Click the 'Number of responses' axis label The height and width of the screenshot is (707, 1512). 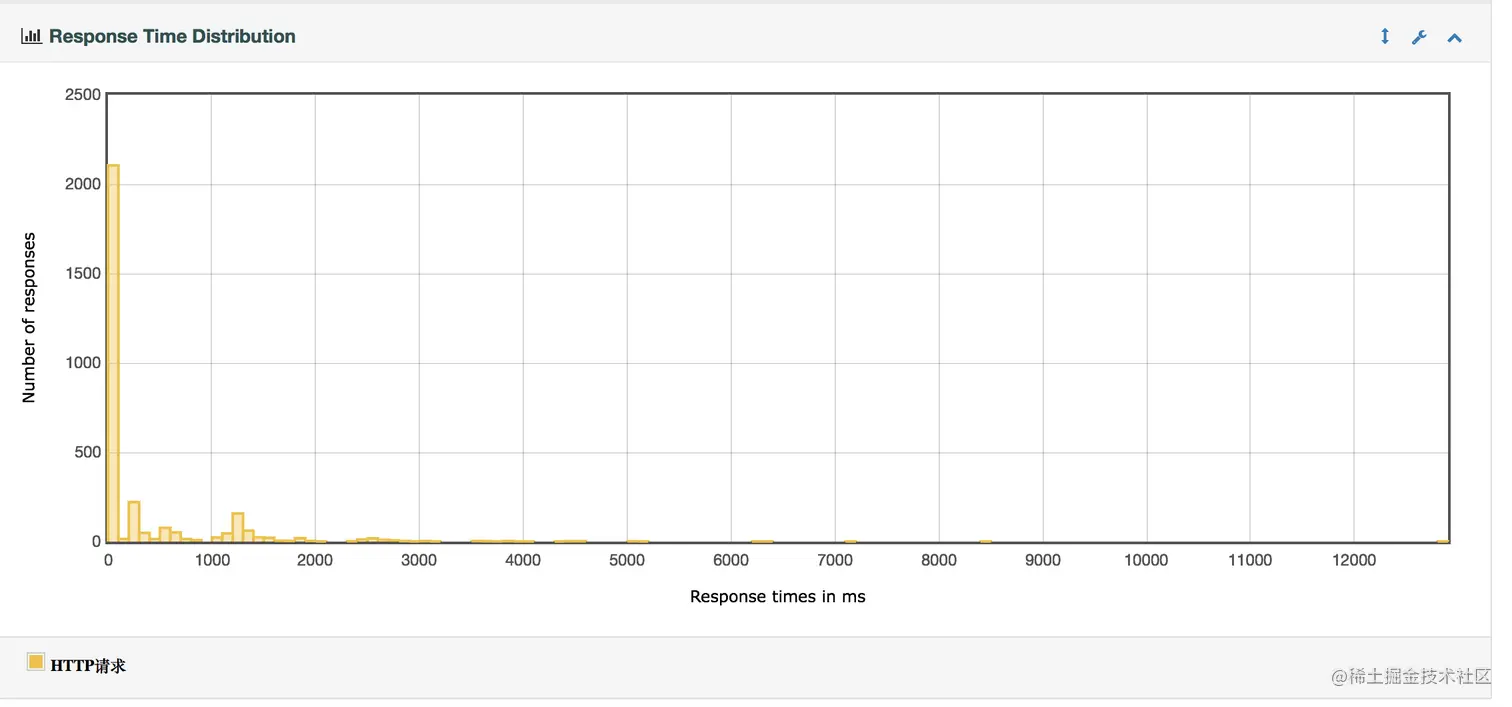click(29, 318)
